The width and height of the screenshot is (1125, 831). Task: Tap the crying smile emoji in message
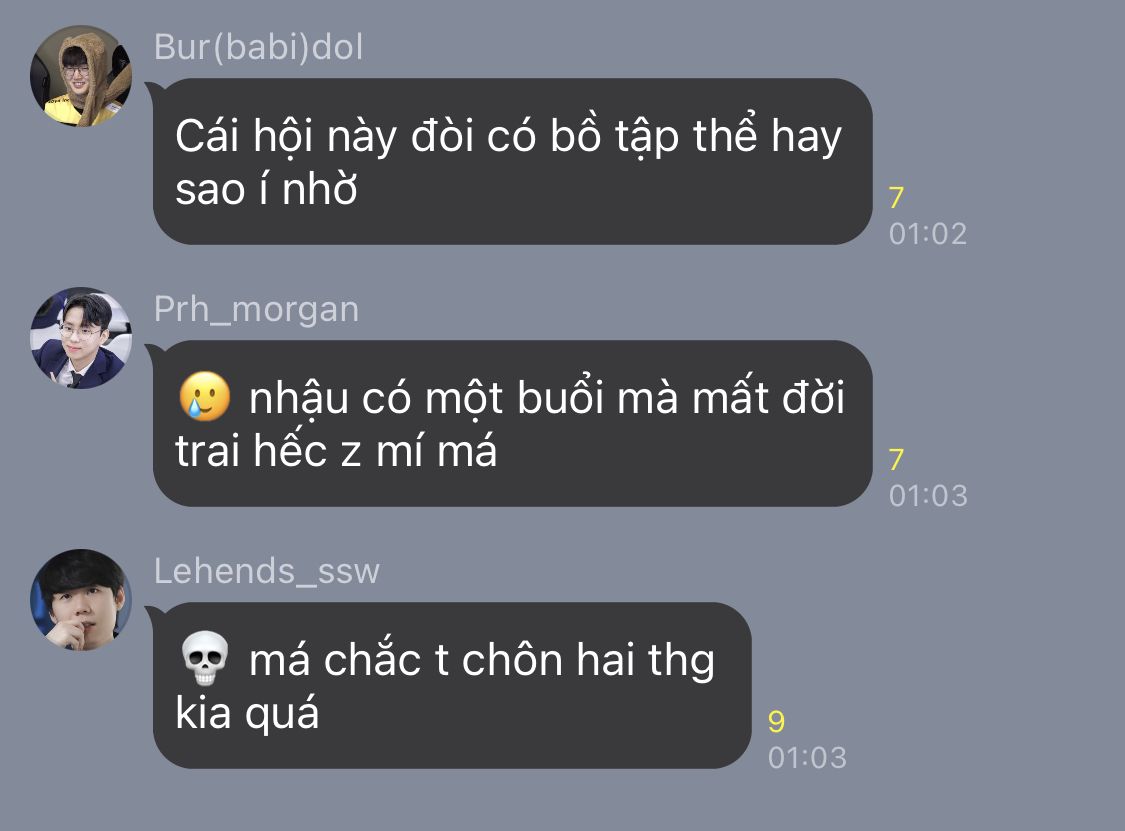pos(204,395)
